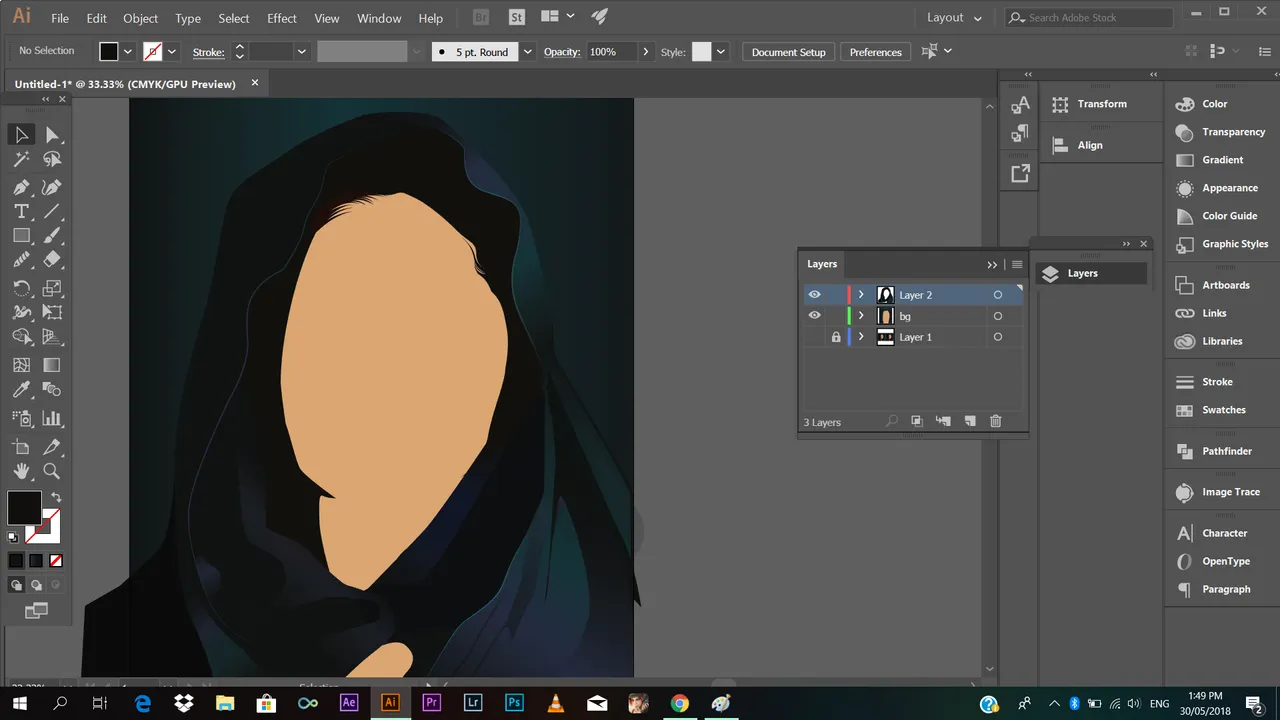
Task: Select the Gradient tool
Action: click(x=52, y=365)
